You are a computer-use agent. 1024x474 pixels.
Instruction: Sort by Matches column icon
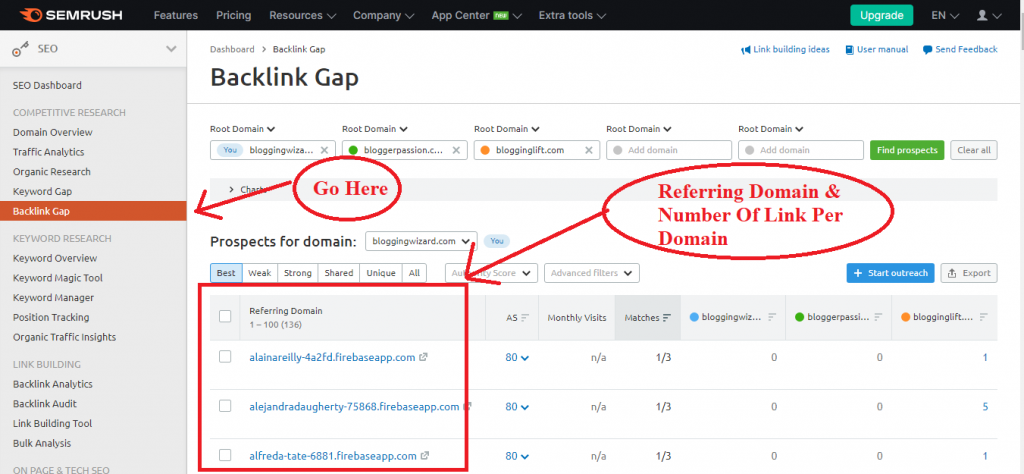(667, 317)
